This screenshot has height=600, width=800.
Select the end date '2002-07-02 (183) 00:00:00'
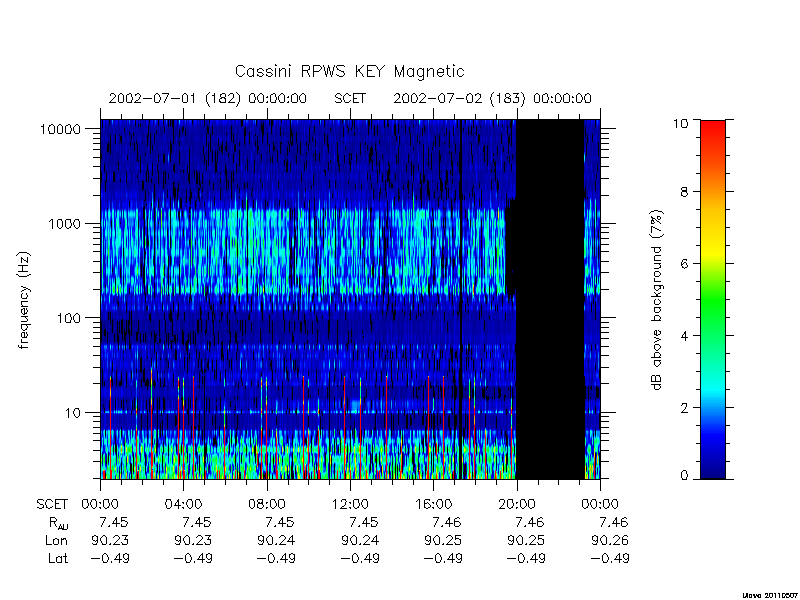(492, 98)
